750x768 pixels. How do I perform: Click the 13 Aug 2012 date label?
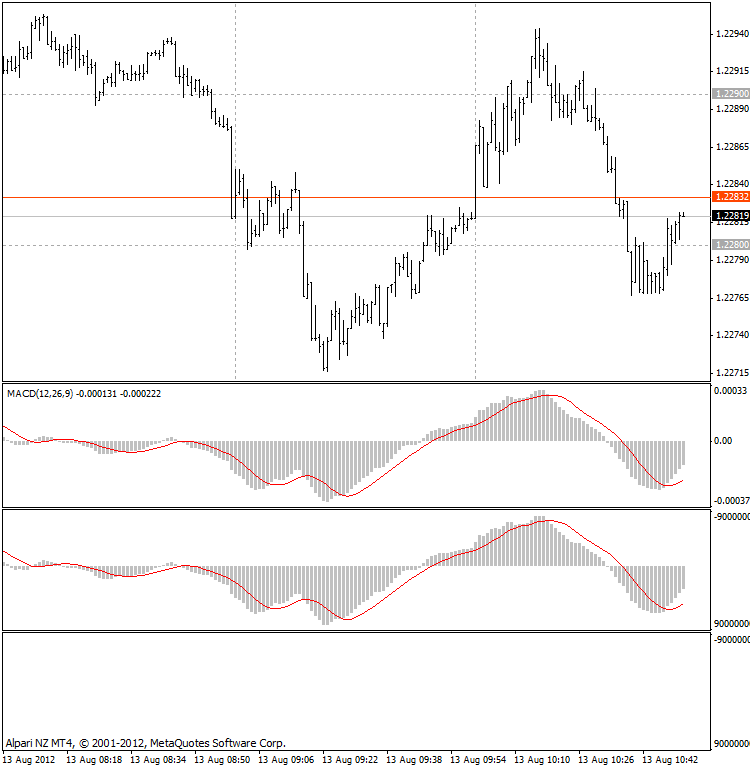pos(30,760)
